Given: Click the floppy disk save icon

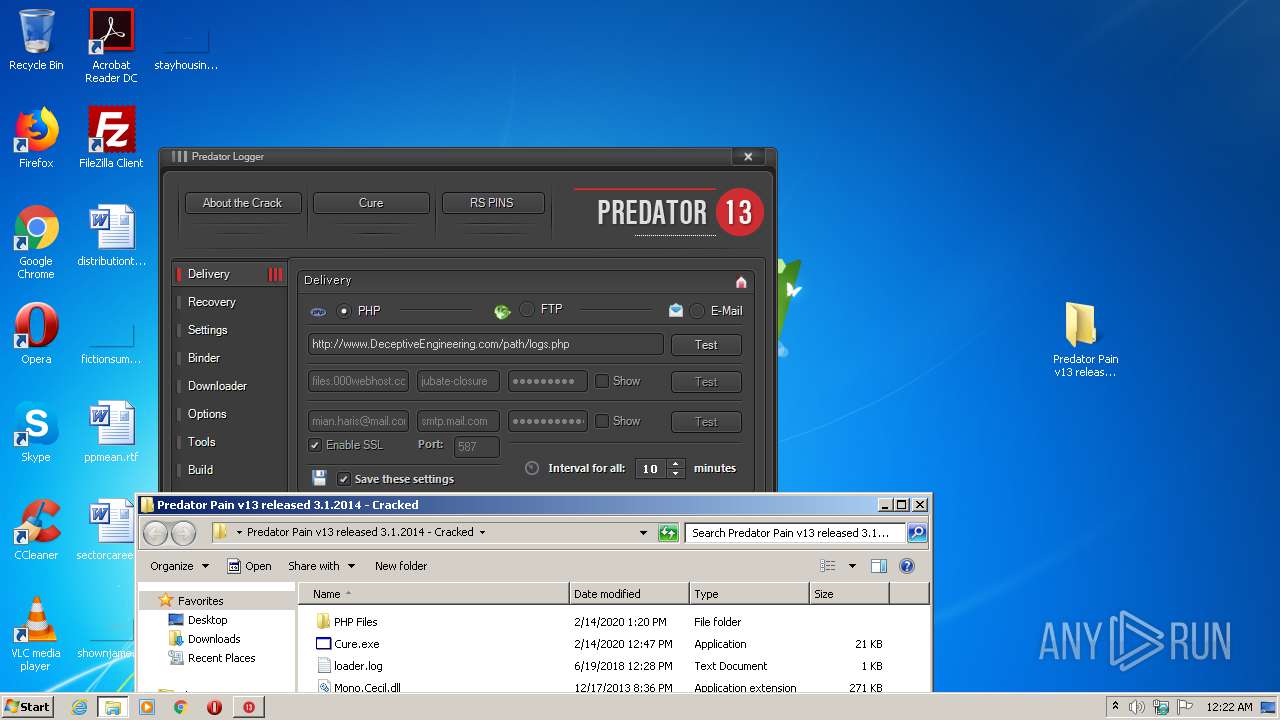Looking at the screenshot, I should pyautogui.click(x=319, y=478).
